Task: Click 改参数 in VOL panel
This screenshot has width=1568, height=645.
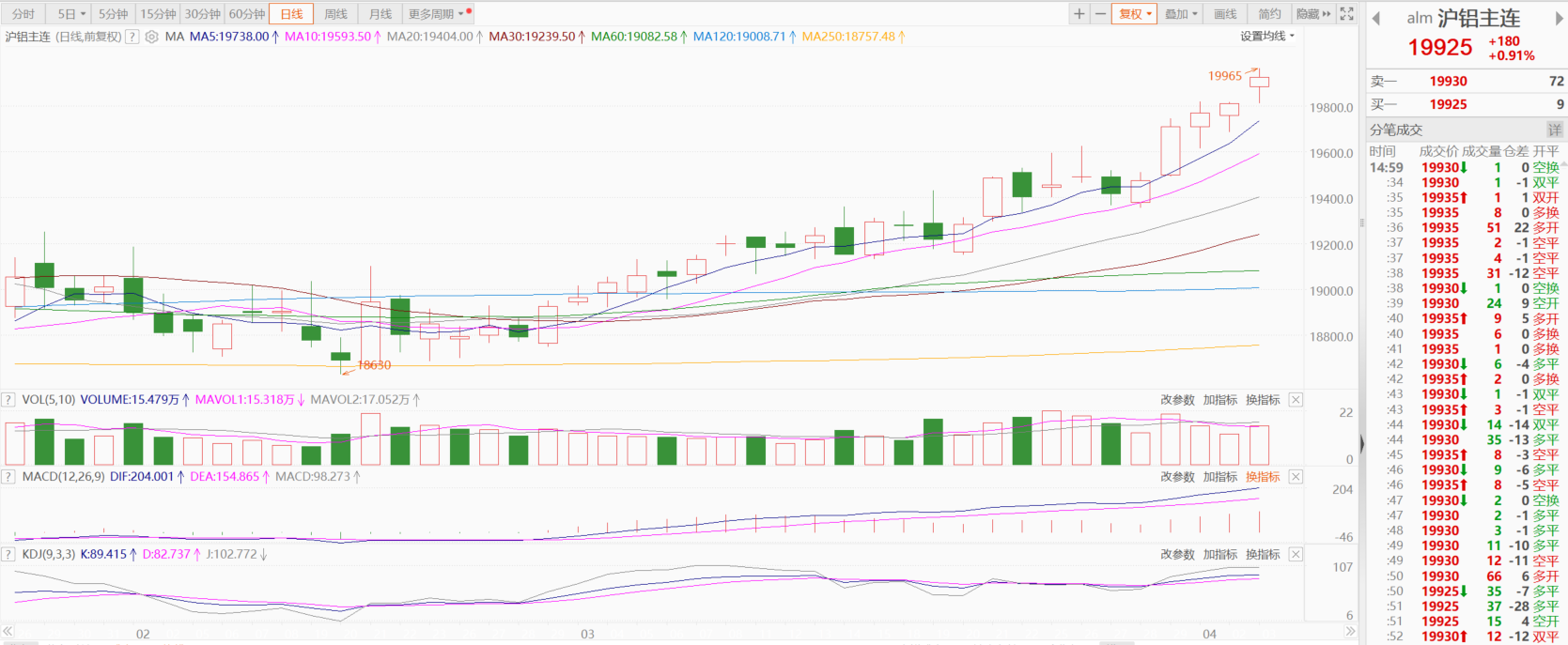Action: tap(1177, 400)
